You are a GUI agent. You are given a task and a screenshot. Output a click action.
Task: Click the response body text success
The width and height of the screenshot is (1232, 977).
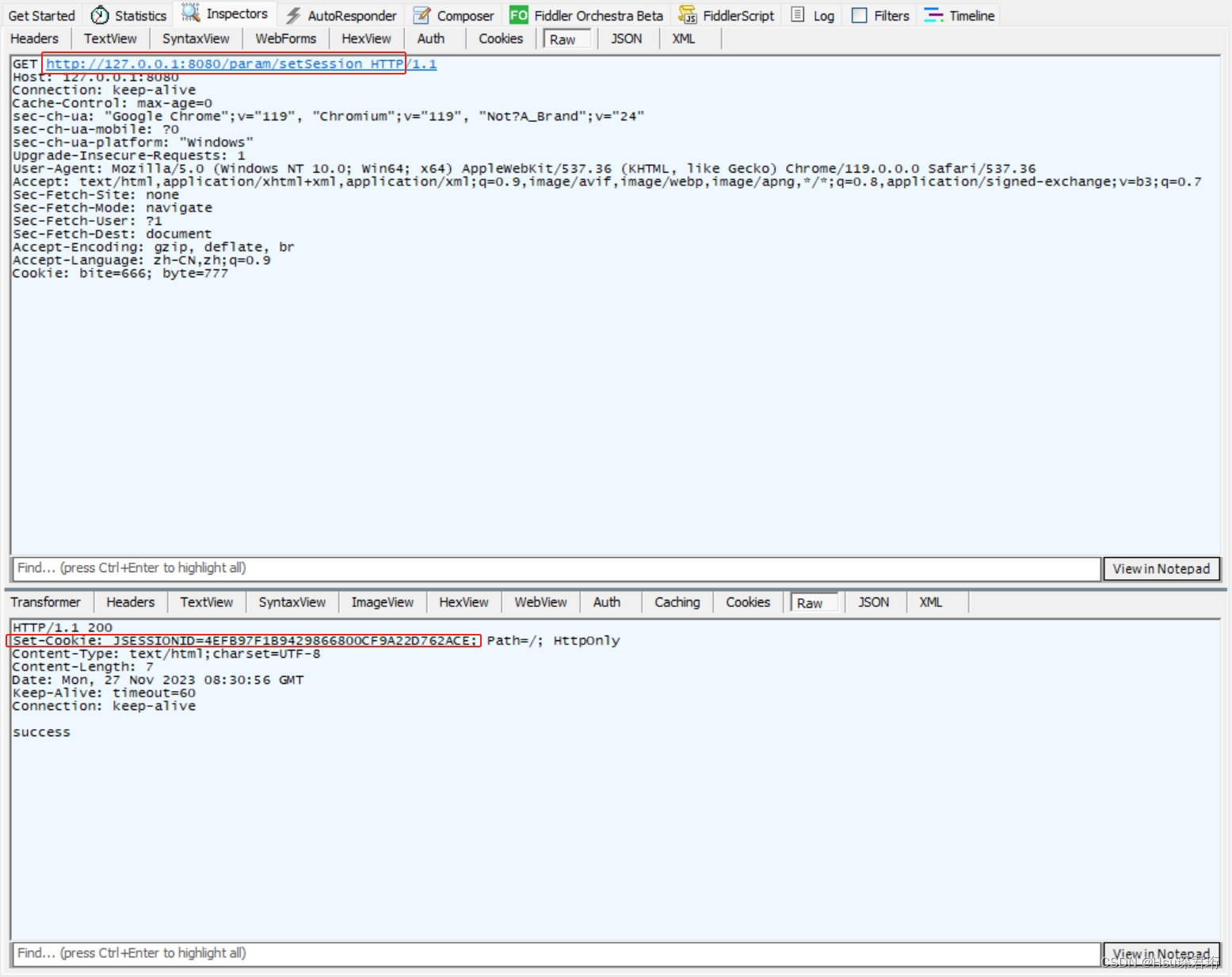(x=41, y=732)
